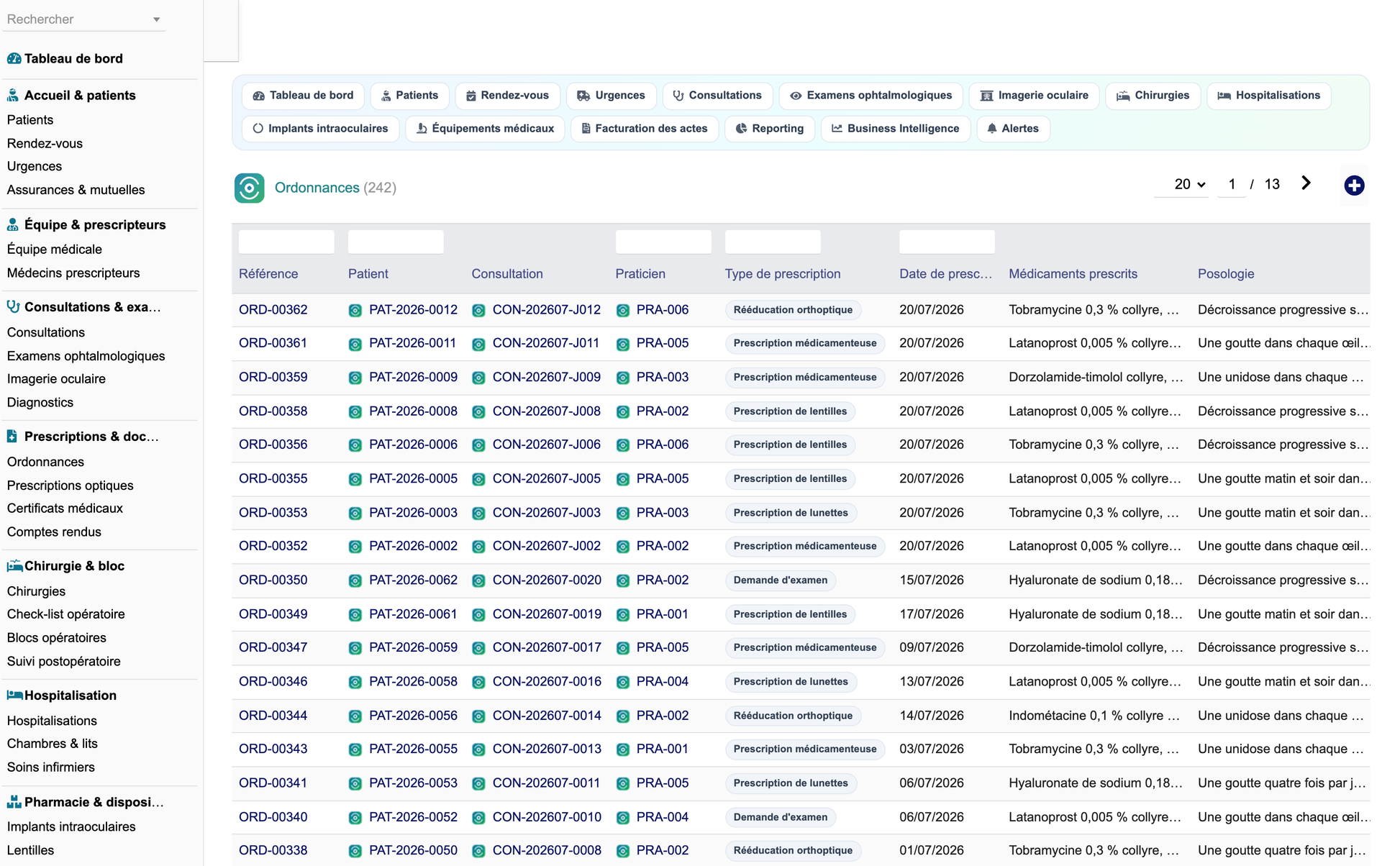This screenshot has width=1400, height=866.
Task: Click the patient icon next to PAT-2026-0062
Action: pyautogui.click(x=355, y=580)
